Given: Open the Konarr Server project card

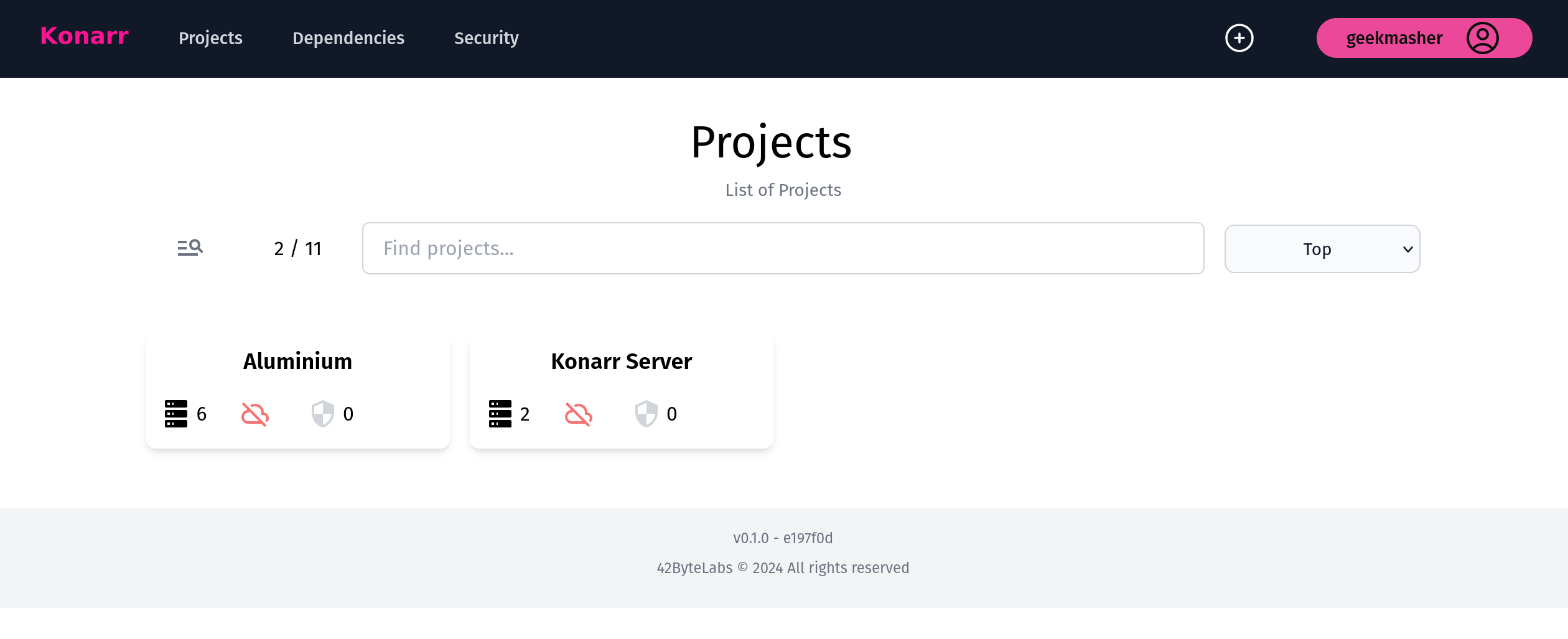Looking at the screenshot, I should [x=622, y=361].
